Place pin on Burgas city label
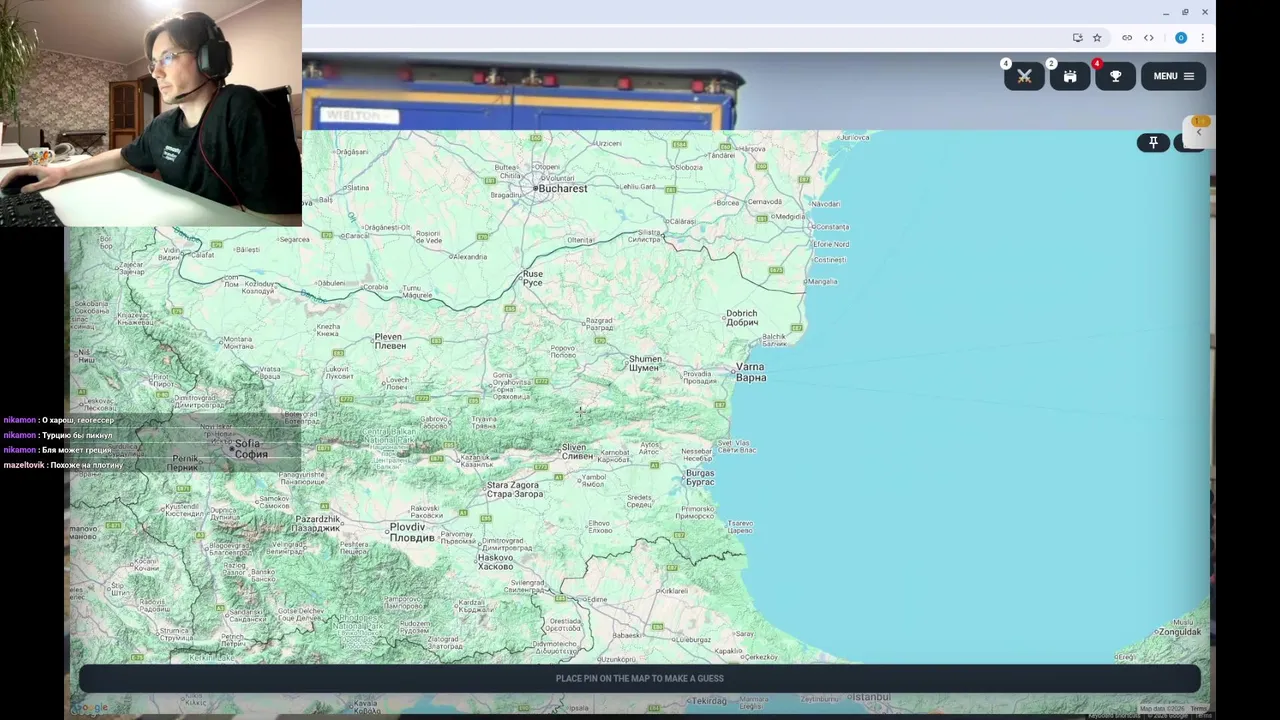1280x720 pixels. pos(700,477)
